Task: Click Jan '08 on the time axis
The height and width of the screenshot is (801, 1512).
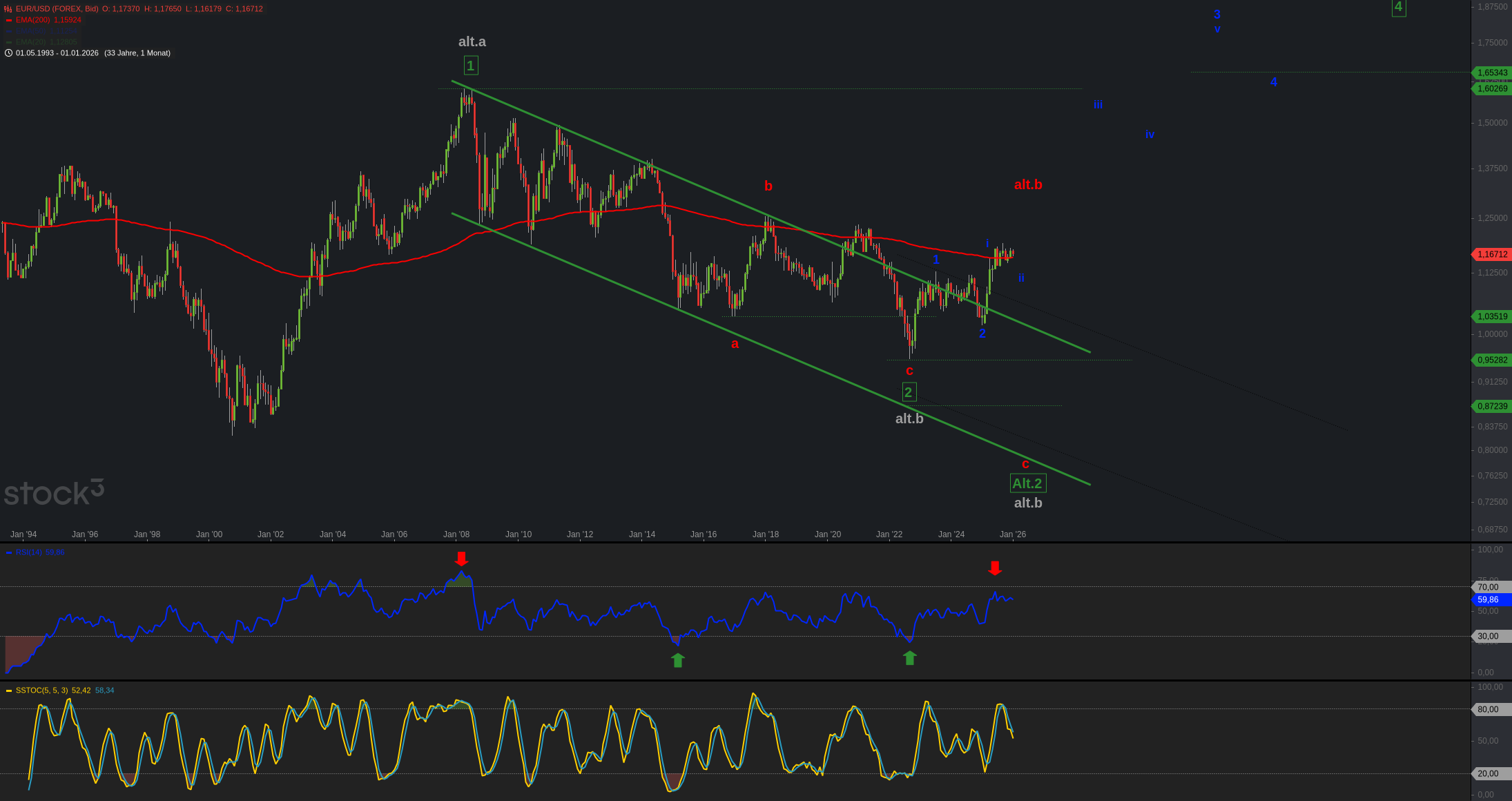Action: [x=456, y=534]
